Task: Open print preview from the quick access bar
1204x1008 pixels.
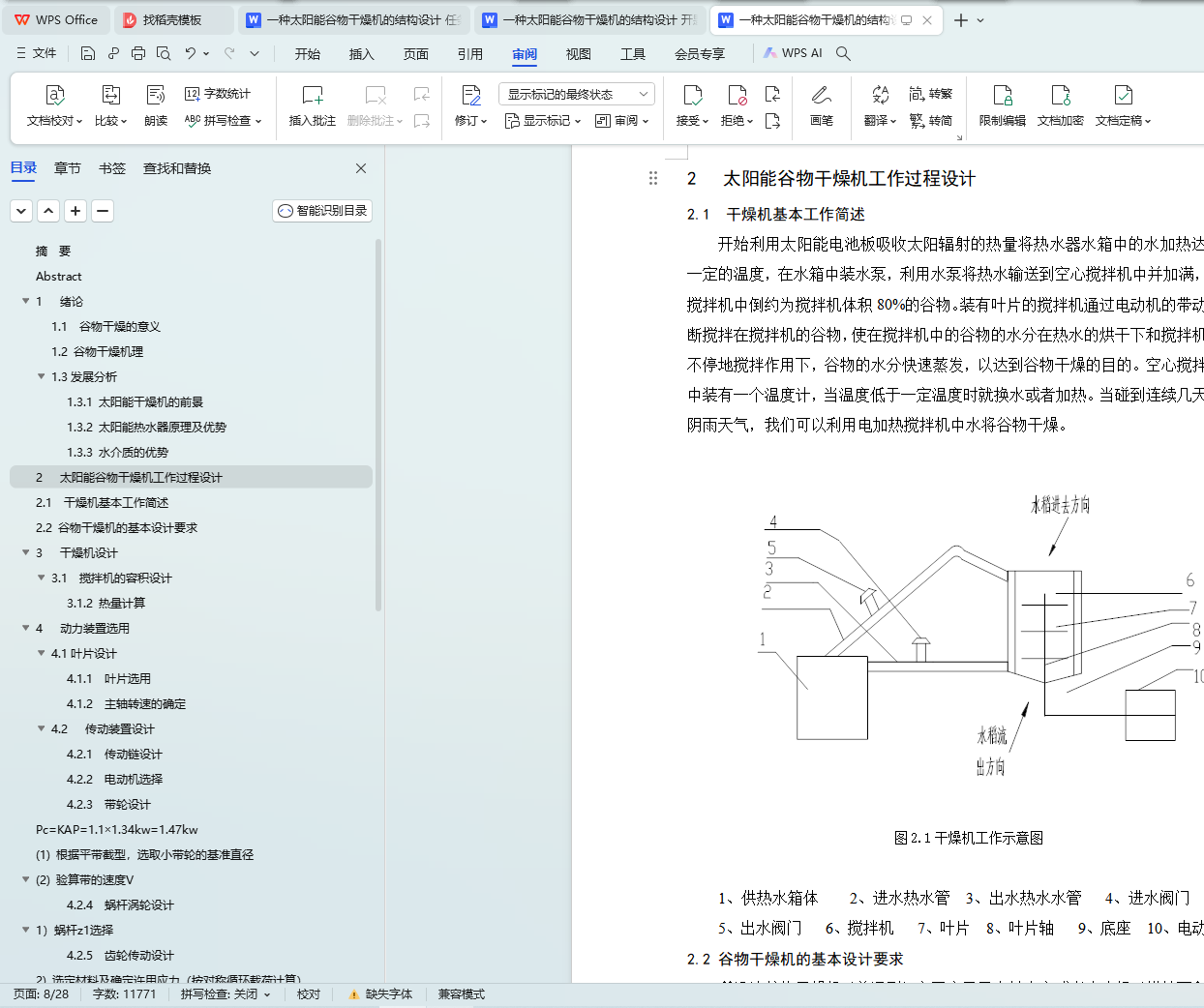Action: (164, 54)
